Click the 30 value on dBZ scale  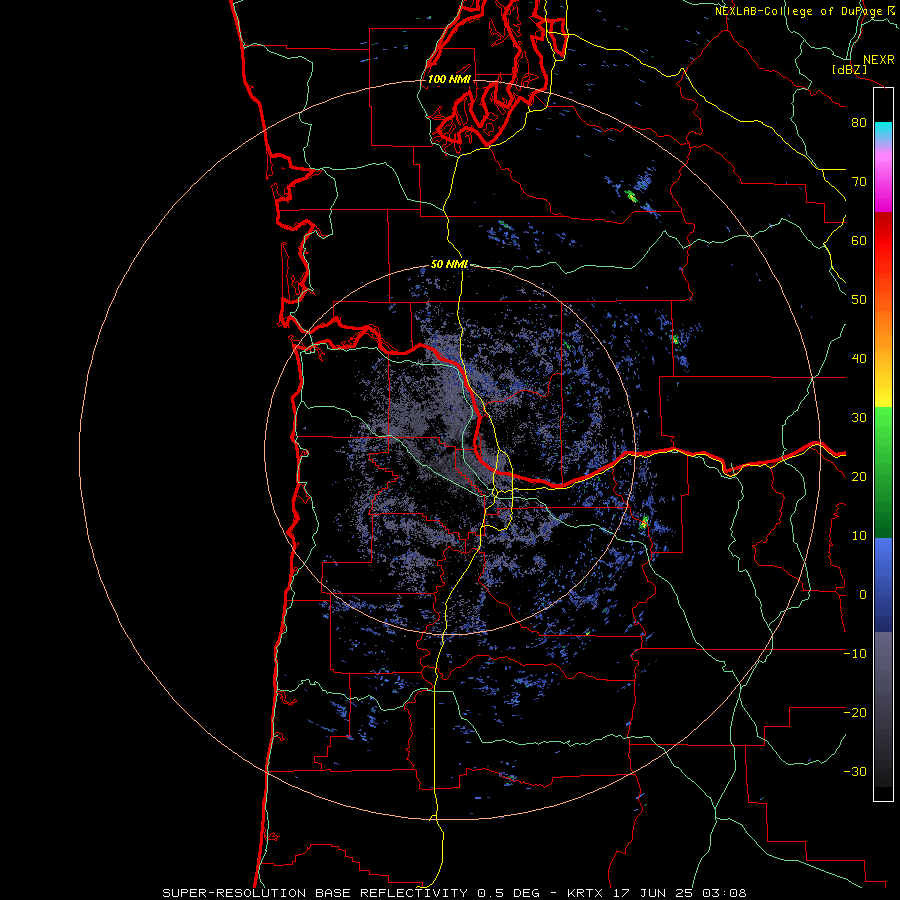click(859, 417)
